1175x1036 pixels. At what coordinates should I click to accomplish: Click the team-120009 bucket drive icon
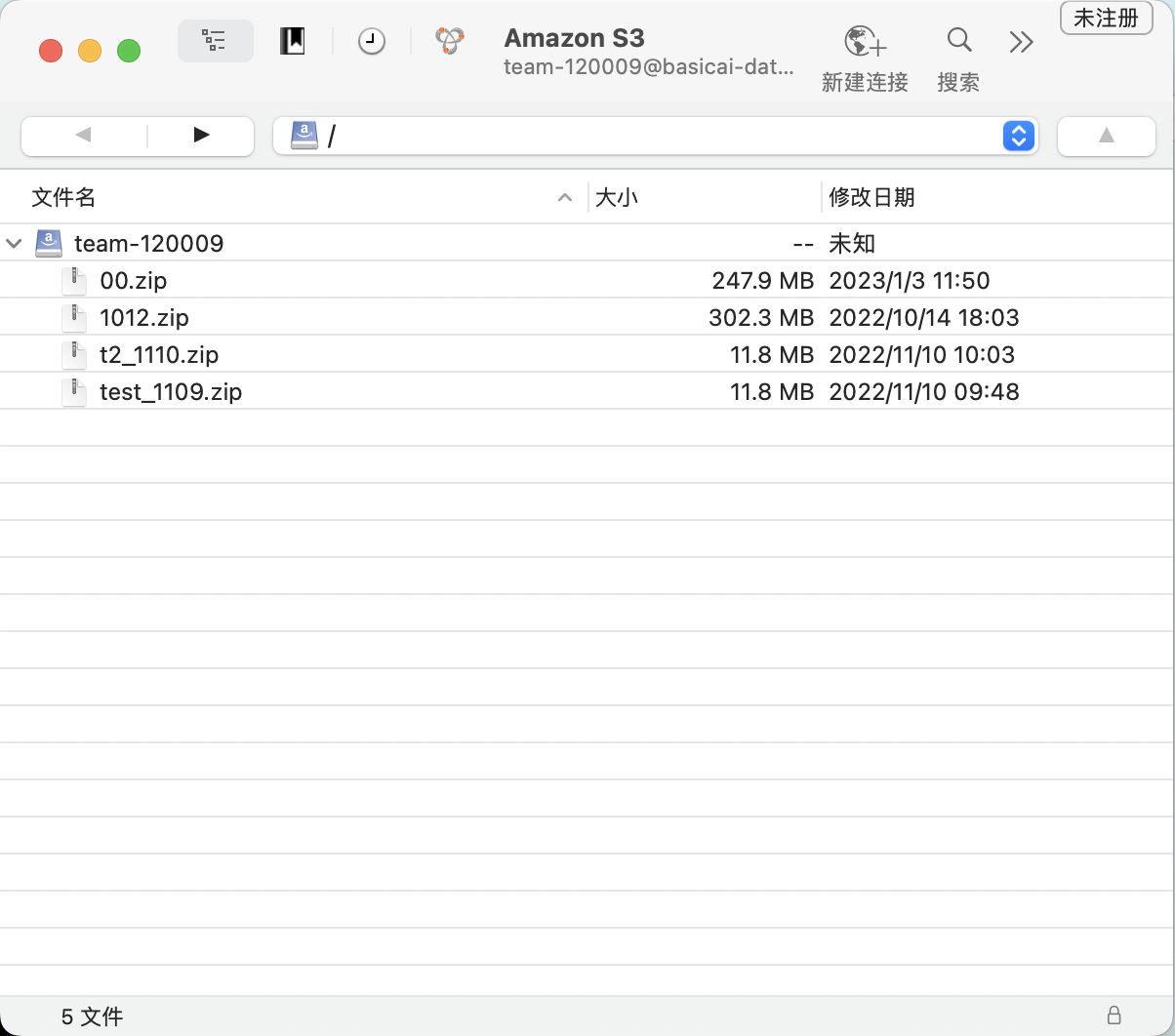pyautogui.click(x=49, y=243)
